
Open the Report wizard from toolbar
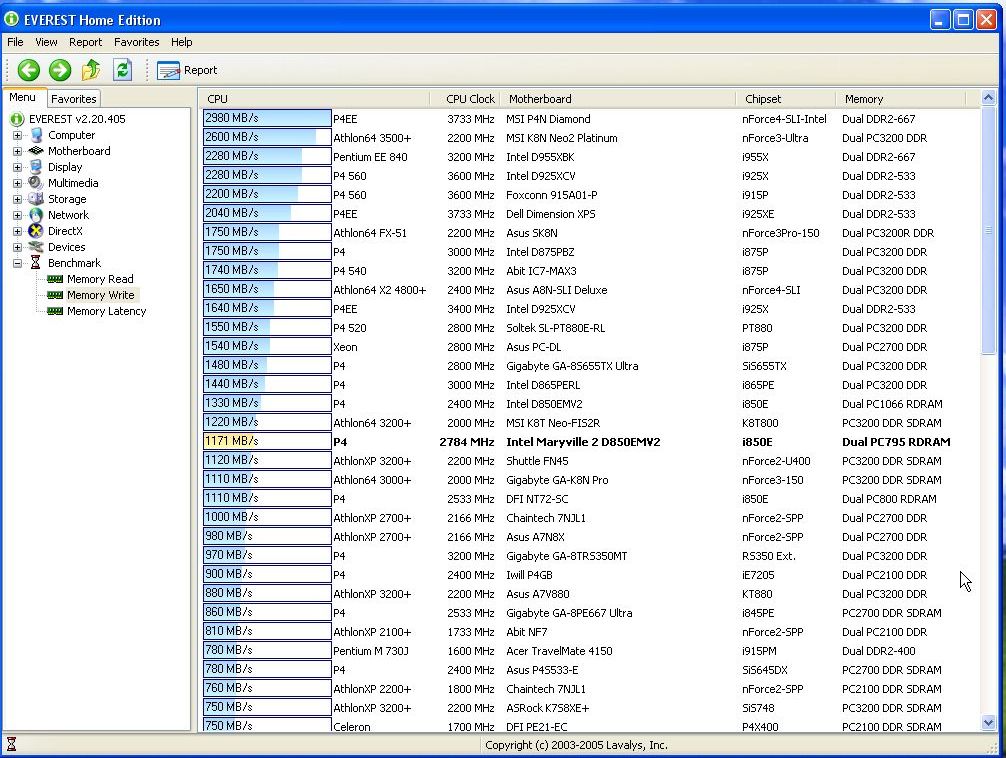tap(187, 70)
